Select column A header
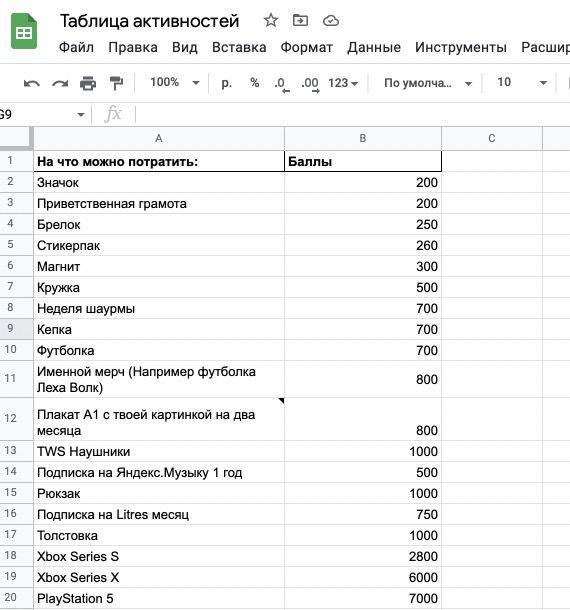This screenshot has width=570, height=610. (159, 138)
